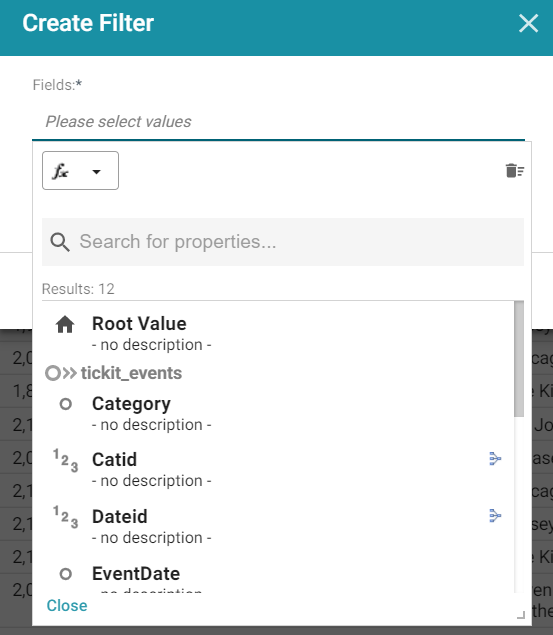Select the Root Value home icon
The width and height of the screenshot is (553, 635).
pos(65,324)
